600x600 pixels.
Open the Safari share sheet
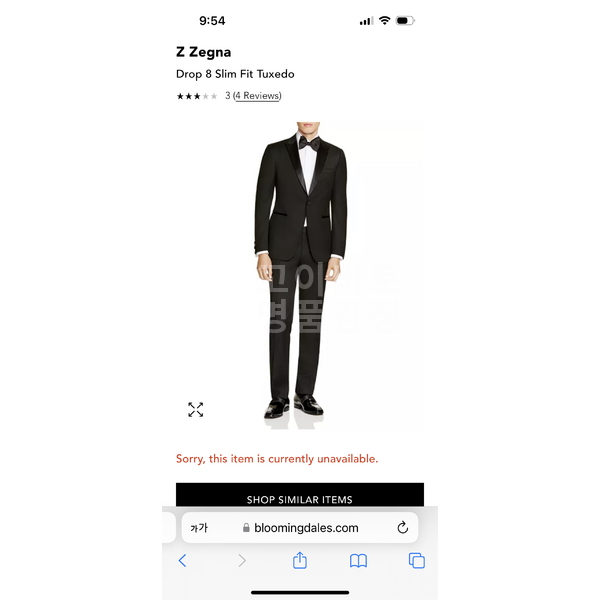pyautogui.click(x=300, y=560)
